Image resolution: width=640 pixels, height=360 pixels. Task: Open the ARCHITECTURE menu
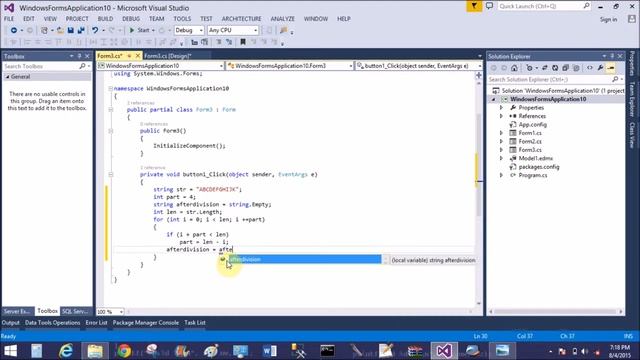[x=242, y=19]
